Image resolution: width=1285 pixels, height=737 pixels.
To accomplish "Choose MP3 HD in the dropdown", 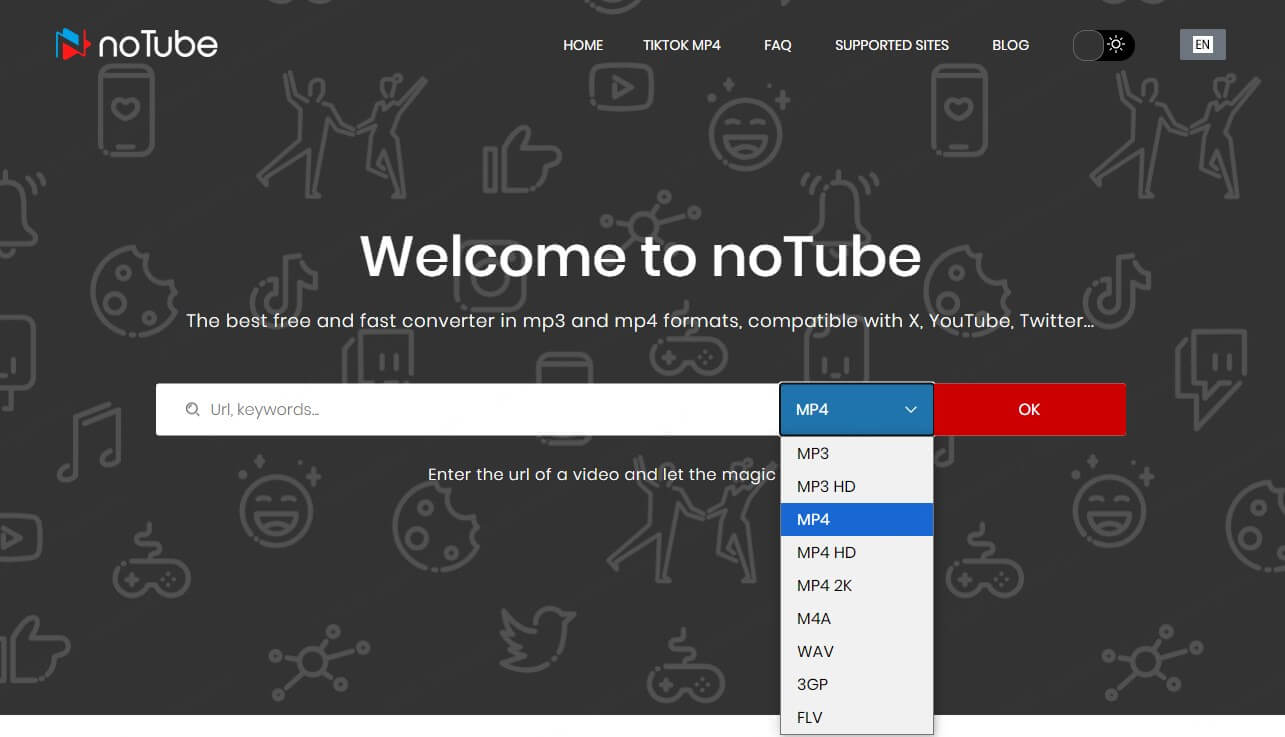I will pos(857,486).
